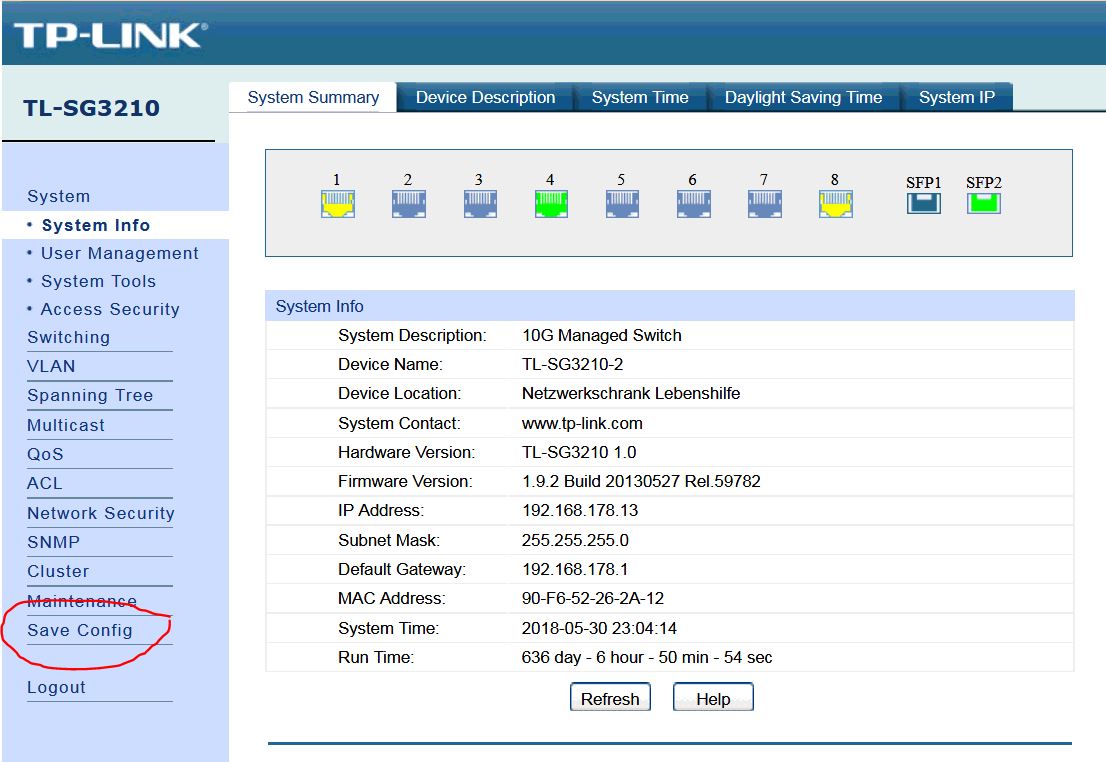Click location Netzwerkschrank Lebenshilfe
This screenshot has width=1106, height=762.
(631, 393)
